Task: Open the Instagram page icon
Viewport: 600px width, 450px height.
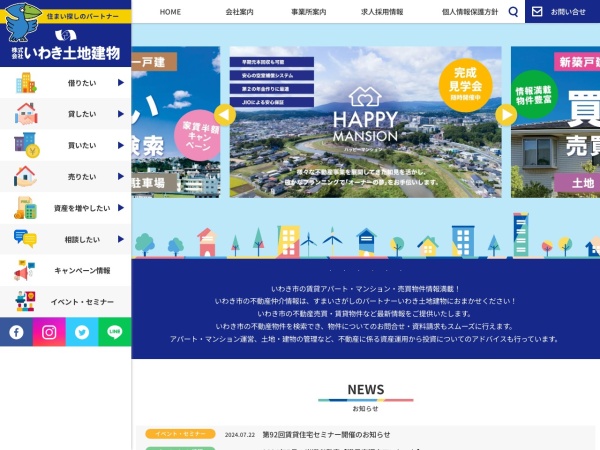Action: coord(49,332)
